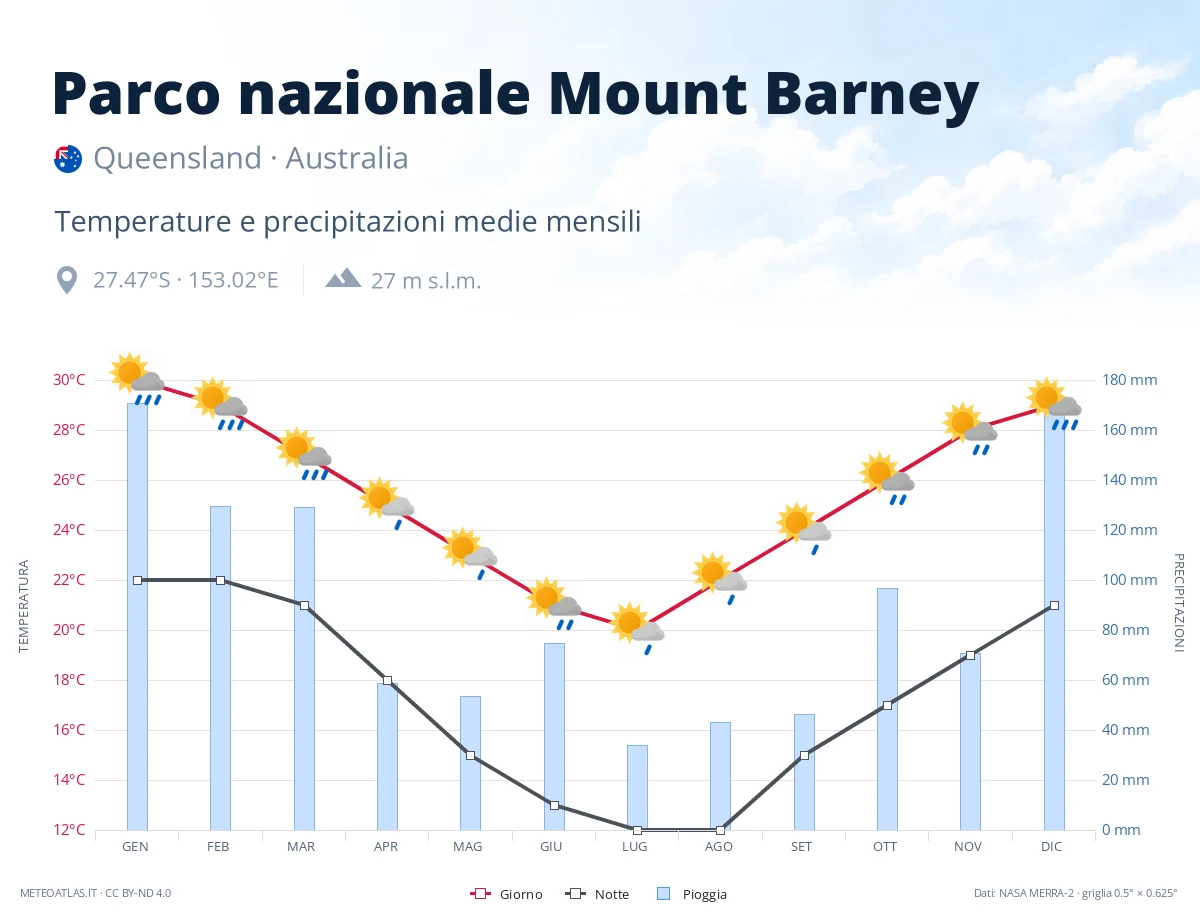Click the 180 mm precipitation axis label
The image size is (1200, 920).
pyautogui.click(x=1130, y=380)
